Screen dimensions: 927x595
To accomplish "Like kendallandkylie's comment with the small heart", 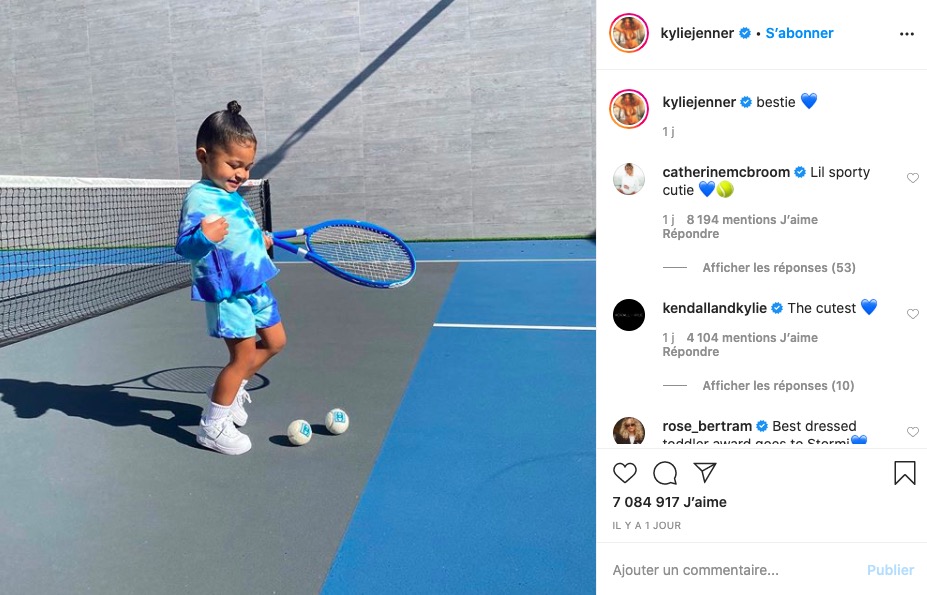I will tap(913, 314).
